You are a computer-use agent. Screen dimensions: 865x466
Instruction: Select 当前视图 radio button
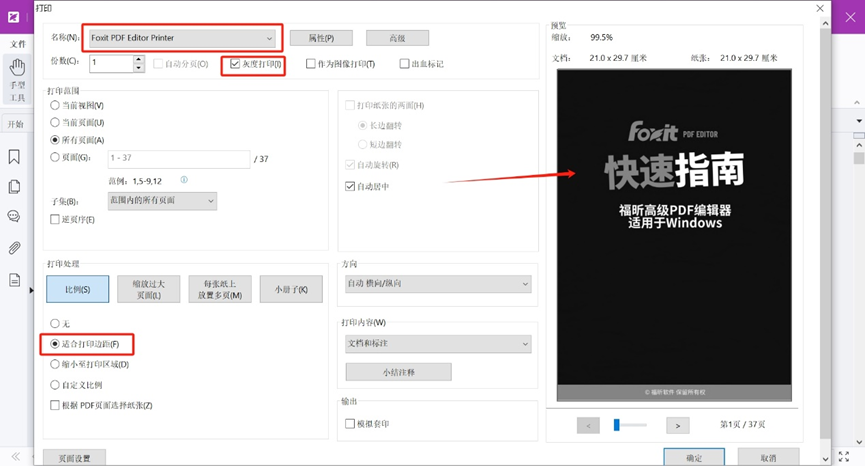(x=55, y=105)
